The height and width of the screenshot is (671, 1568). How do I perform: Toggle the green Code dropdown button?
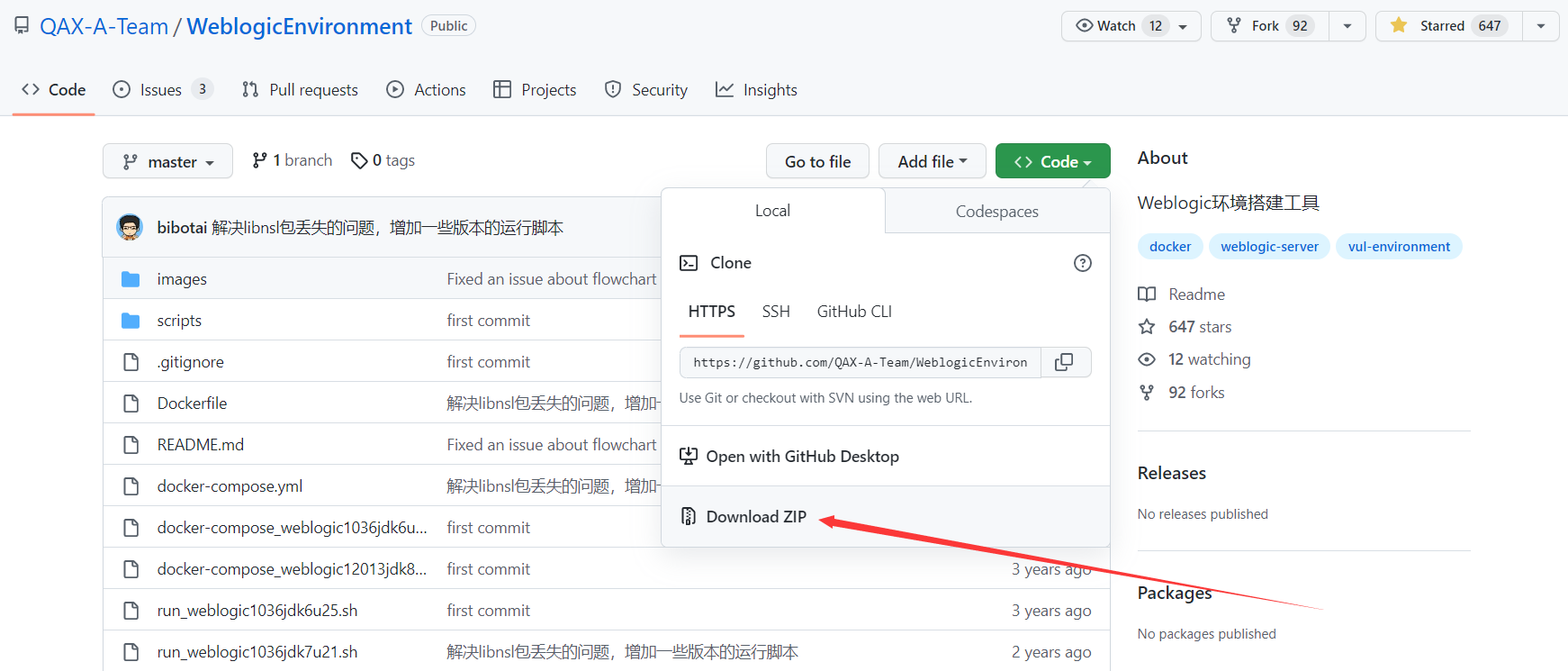(x=1053, y=161)
